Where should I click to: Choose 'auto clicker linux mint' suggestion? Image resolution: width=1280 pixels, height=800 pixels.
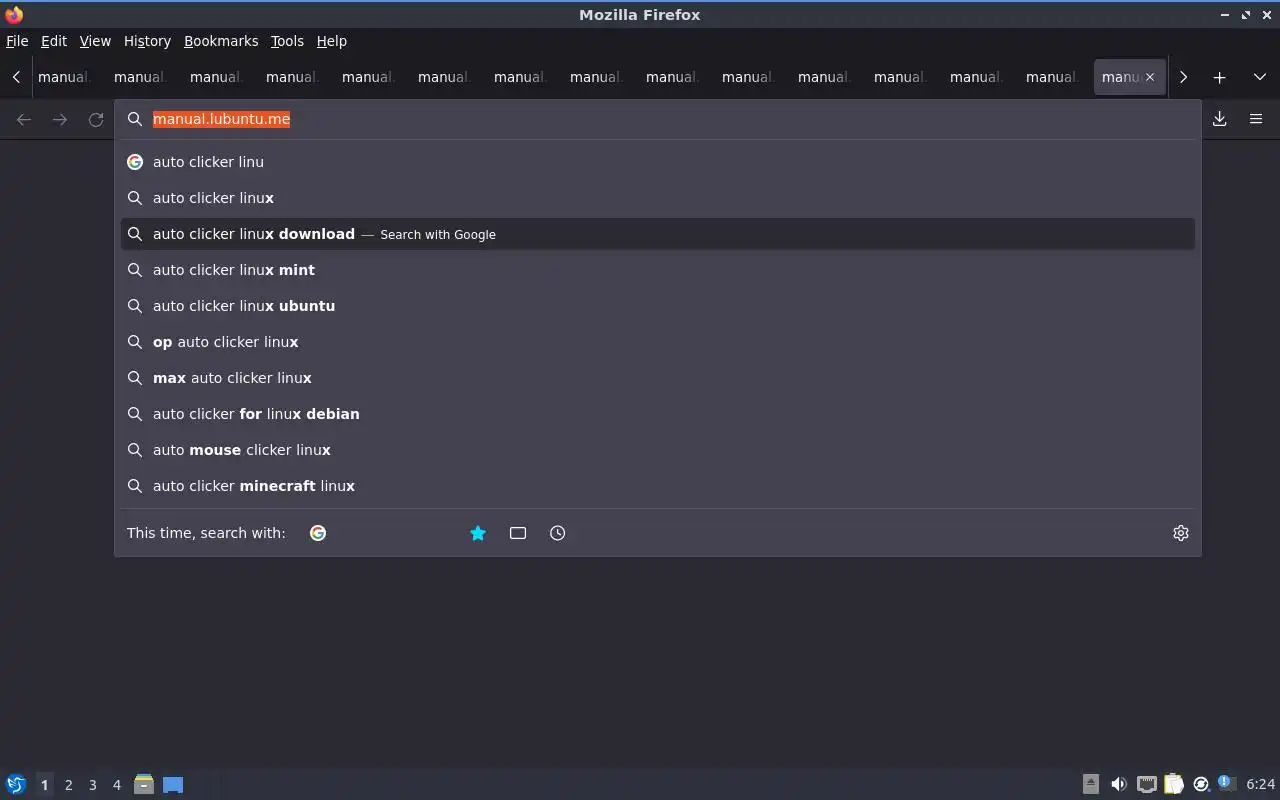658,270
